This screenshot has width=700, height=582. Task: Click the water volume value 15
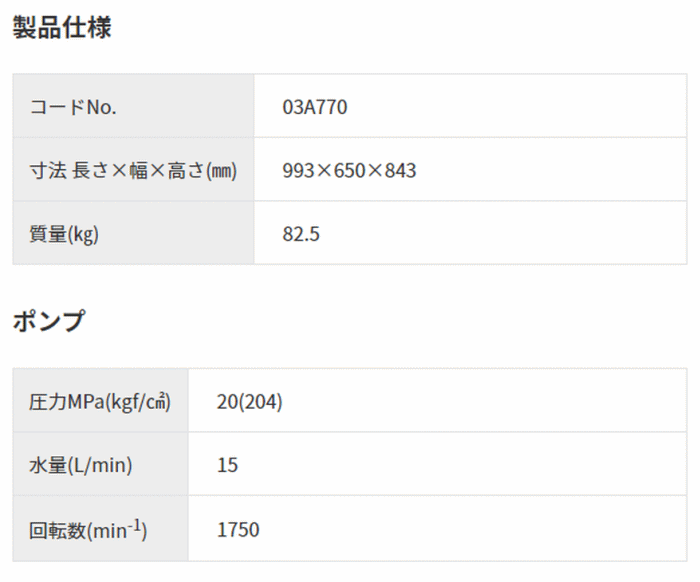(x=227, y=465)
